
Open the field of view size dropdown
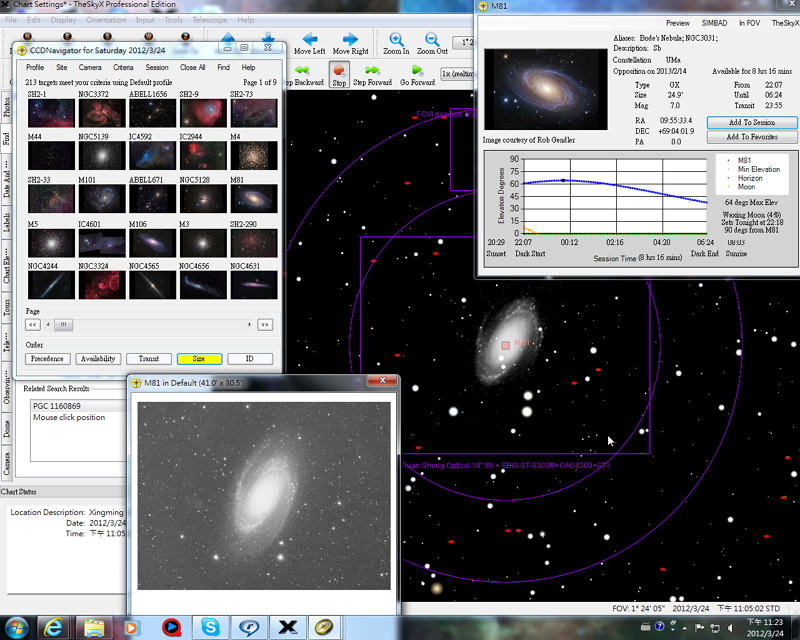(463, 43)
